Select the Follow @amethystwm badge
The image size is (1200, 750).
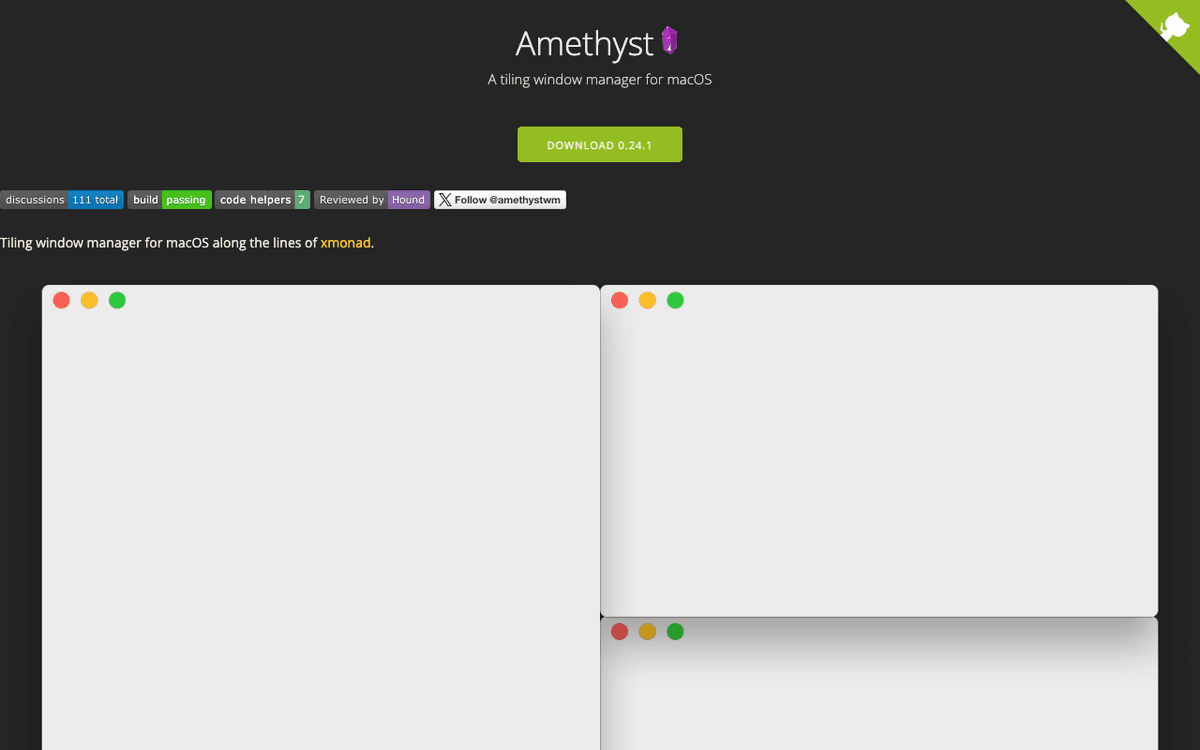500,199
